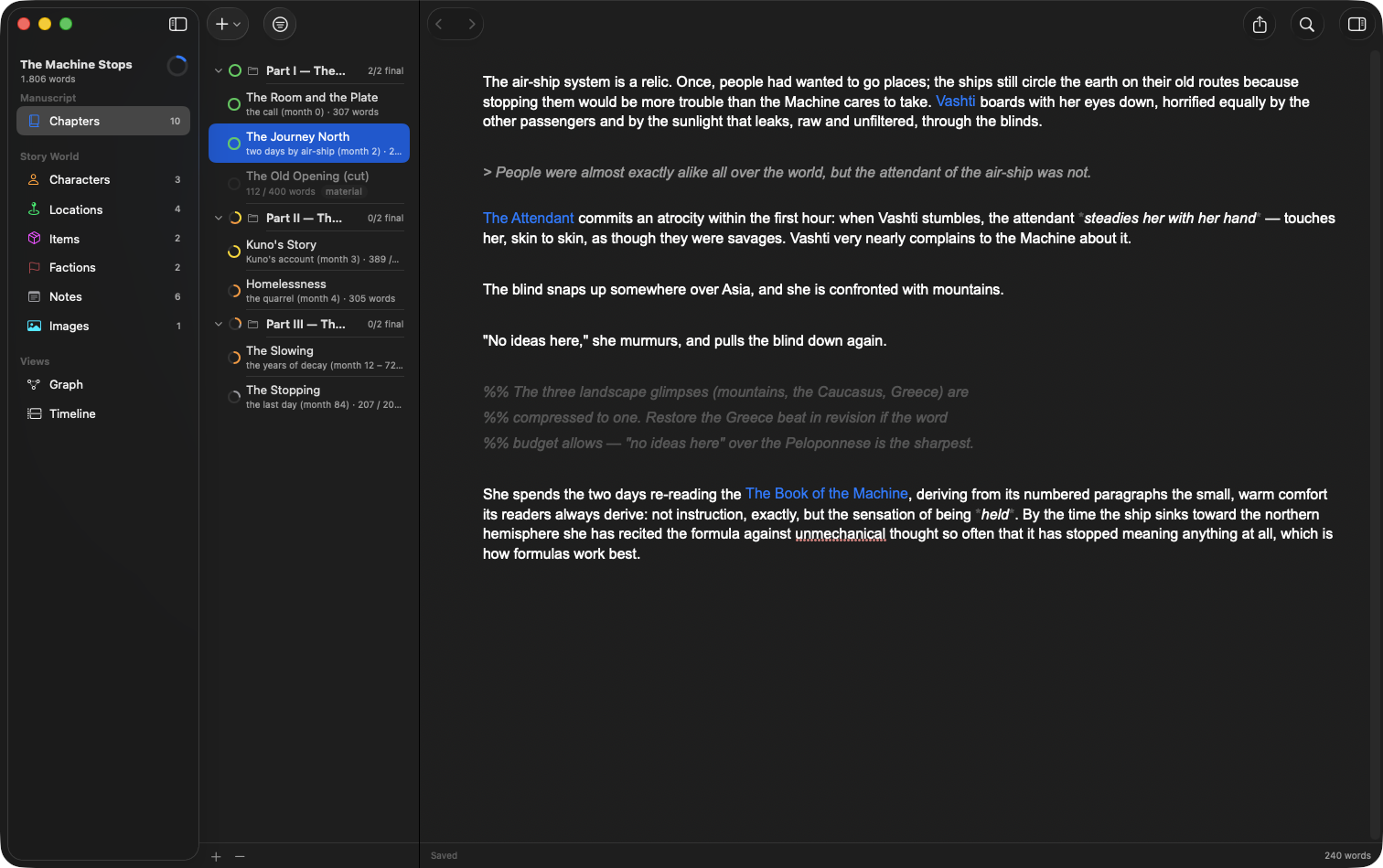Image resolution: width=1383 pixels, height=868 pixels.
Task: Toggle Part III status circle
Action: tap(235, 324)
